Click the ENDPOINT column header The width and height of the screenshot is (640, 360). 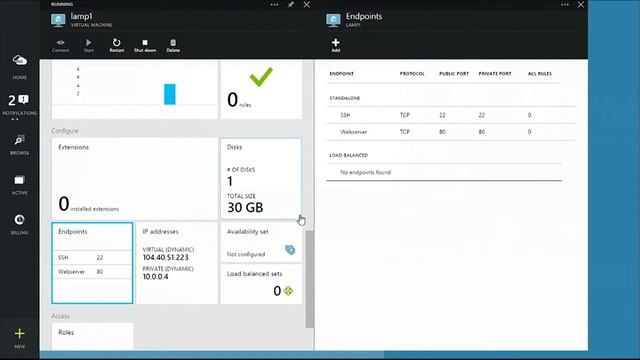342,74
